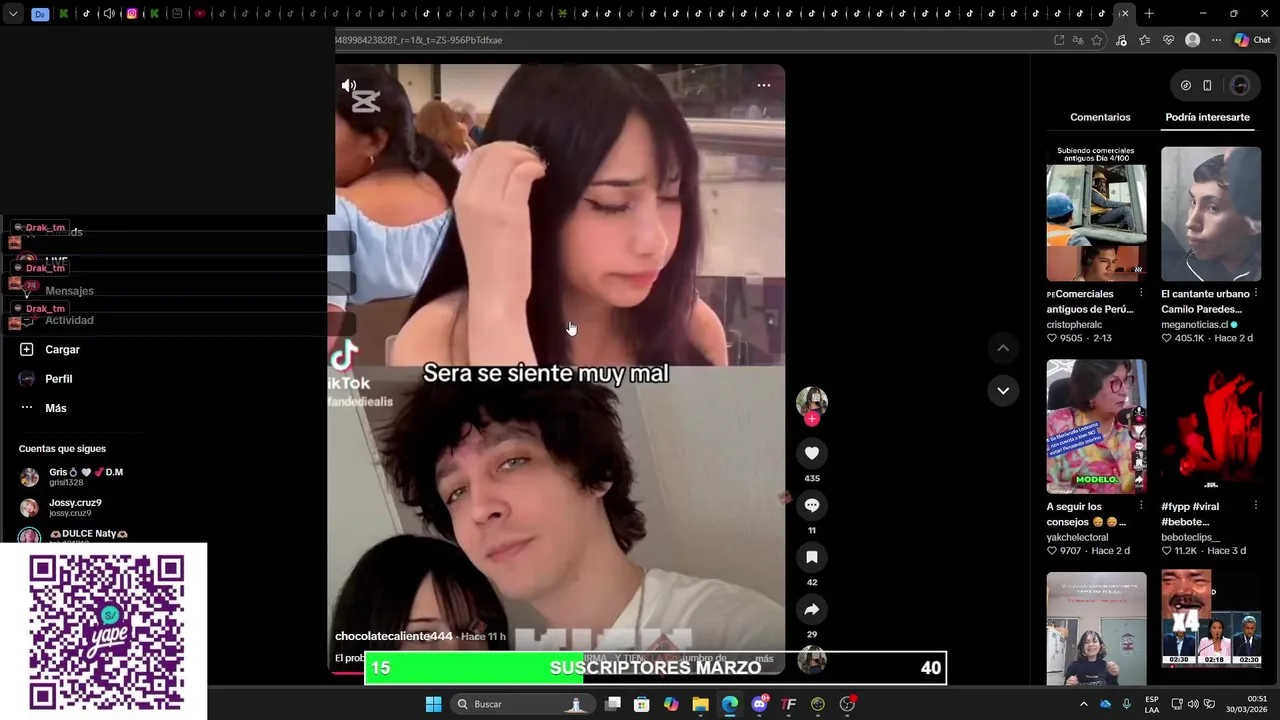Follow creator with the red plus badge
The image size is (1280, 720).
tap(812, 419)
